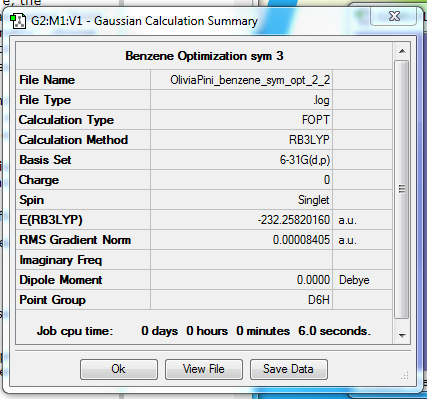Select file name OliviaPini_benzene_sym_opt_2_2

[250, 80]
